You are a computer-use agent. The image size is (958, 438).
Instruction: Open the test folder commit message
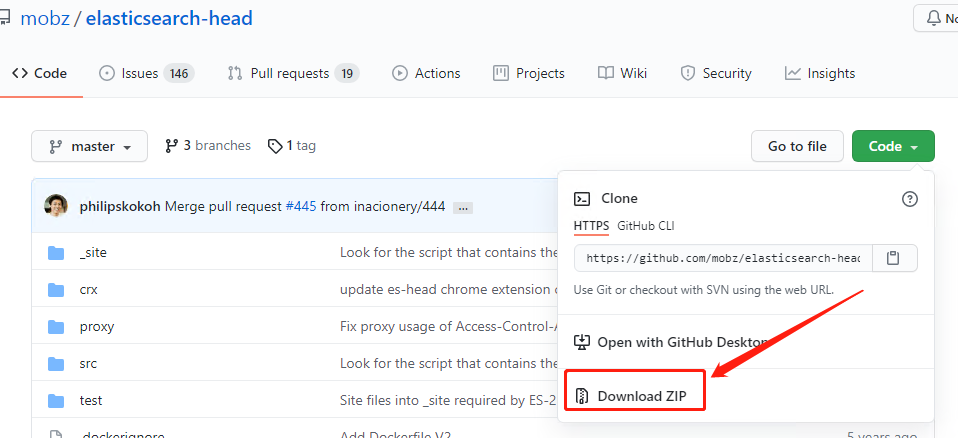tap(448, 401)
